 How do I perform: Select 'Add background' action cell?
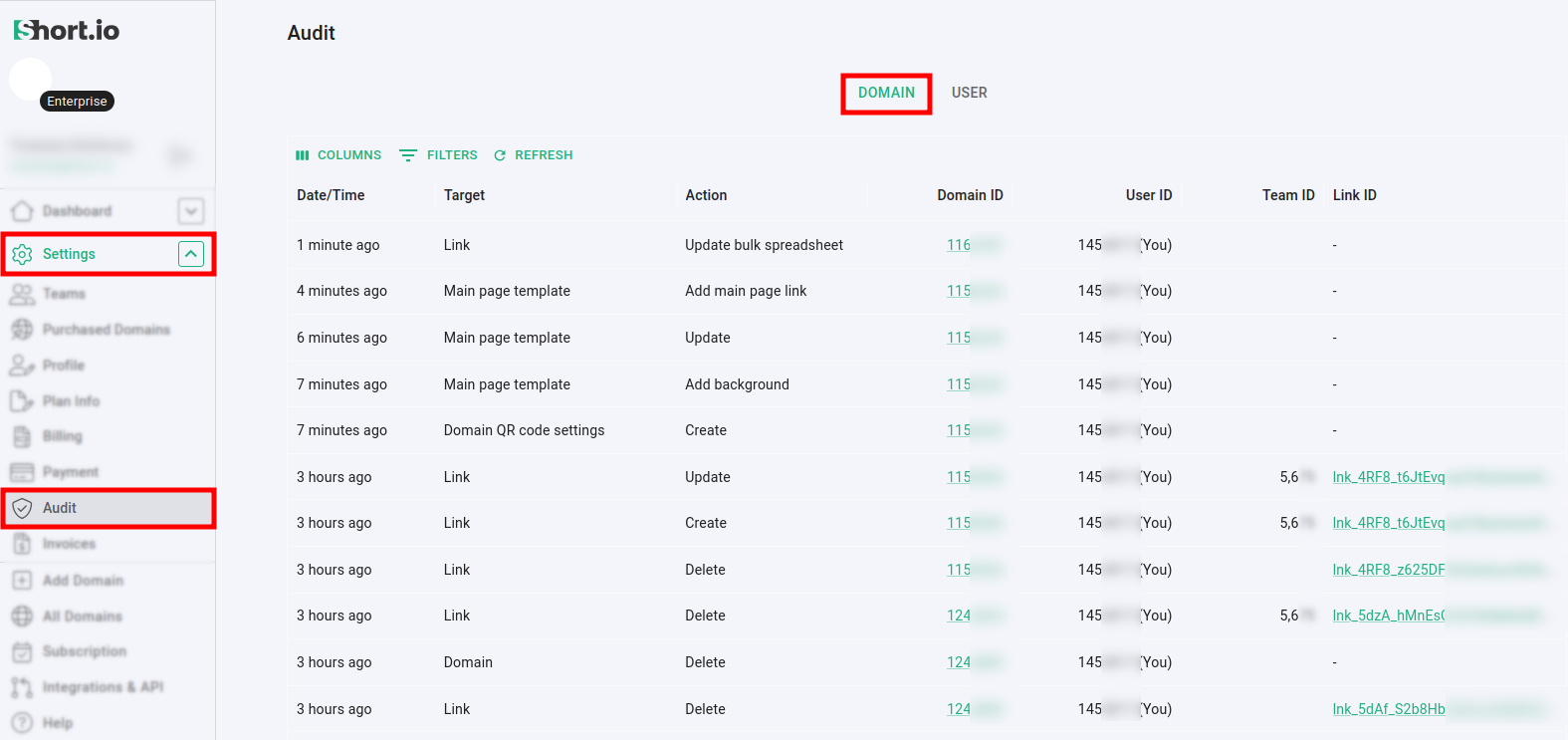point(737,384)
